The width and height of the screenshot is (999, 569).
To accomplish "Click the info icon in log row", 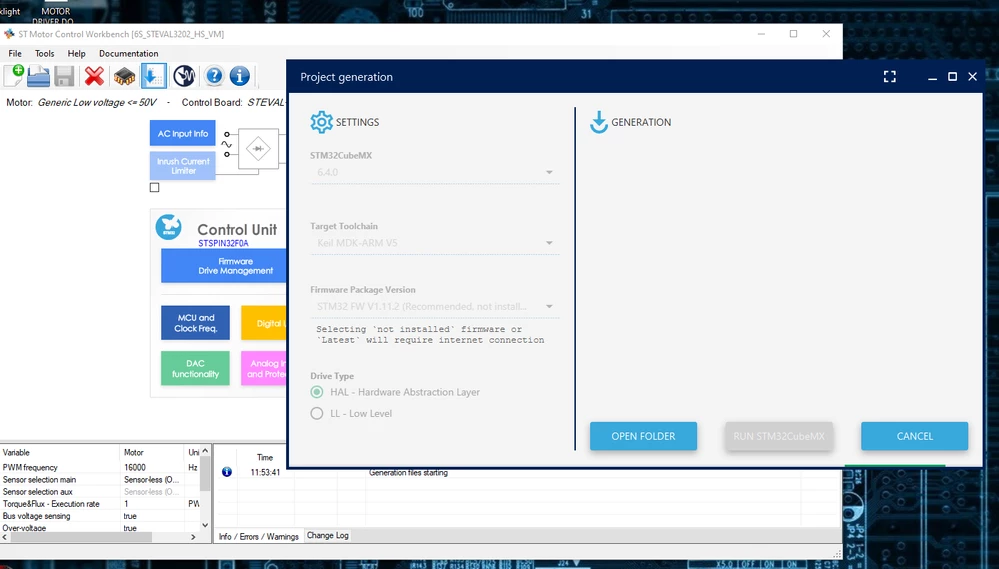I will (227, 472).
